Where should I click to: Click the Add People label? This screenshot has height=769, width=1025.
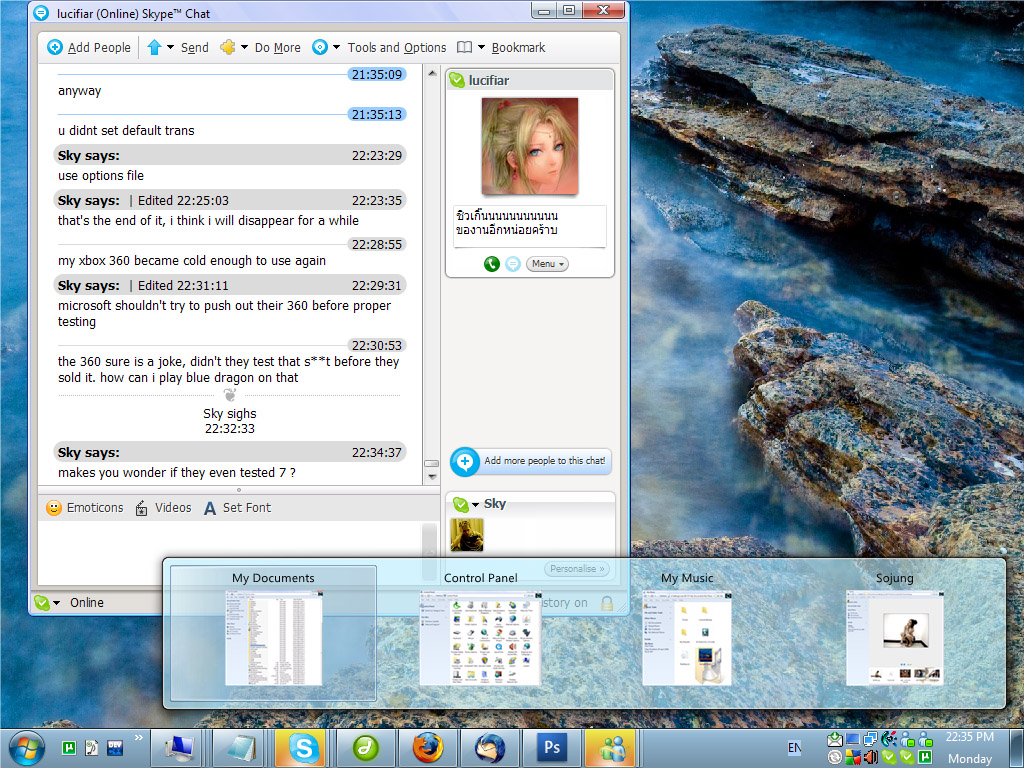[99, 48]
